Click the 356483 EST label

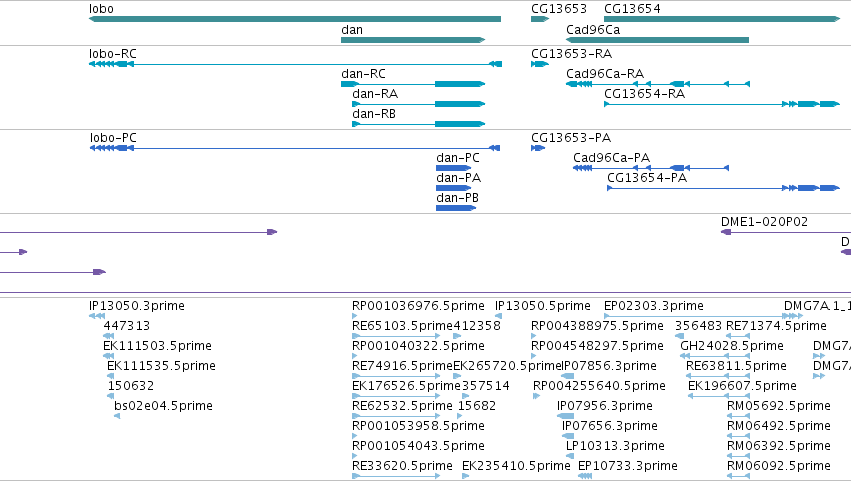(698, 326)
